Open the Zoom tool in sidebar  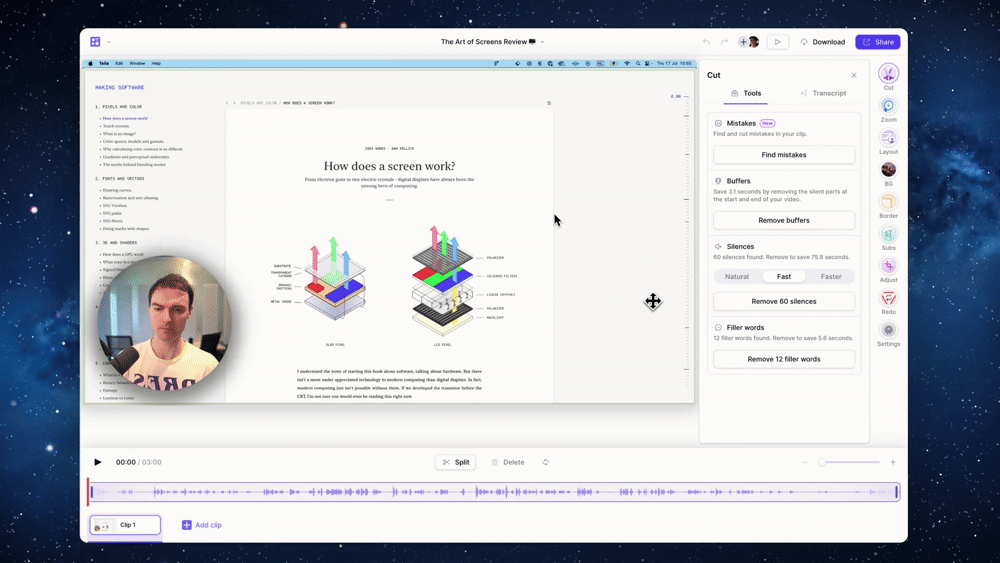(888, 110)
